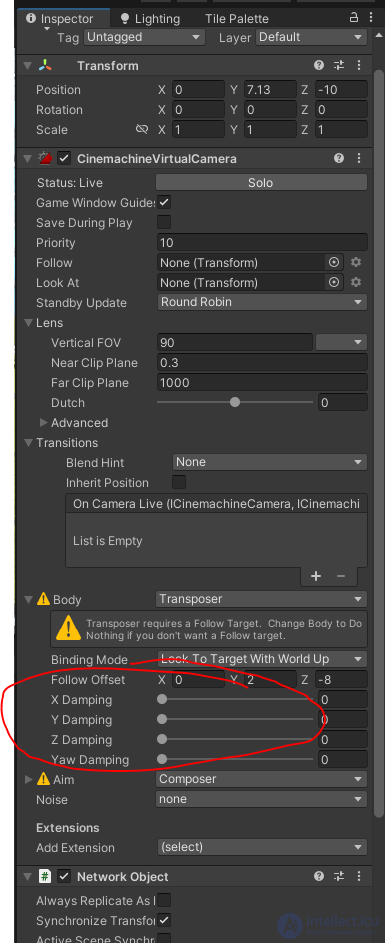Collapse the Transitions section
Viewport: 385px width, 943px height.
[x=28, y=443]
